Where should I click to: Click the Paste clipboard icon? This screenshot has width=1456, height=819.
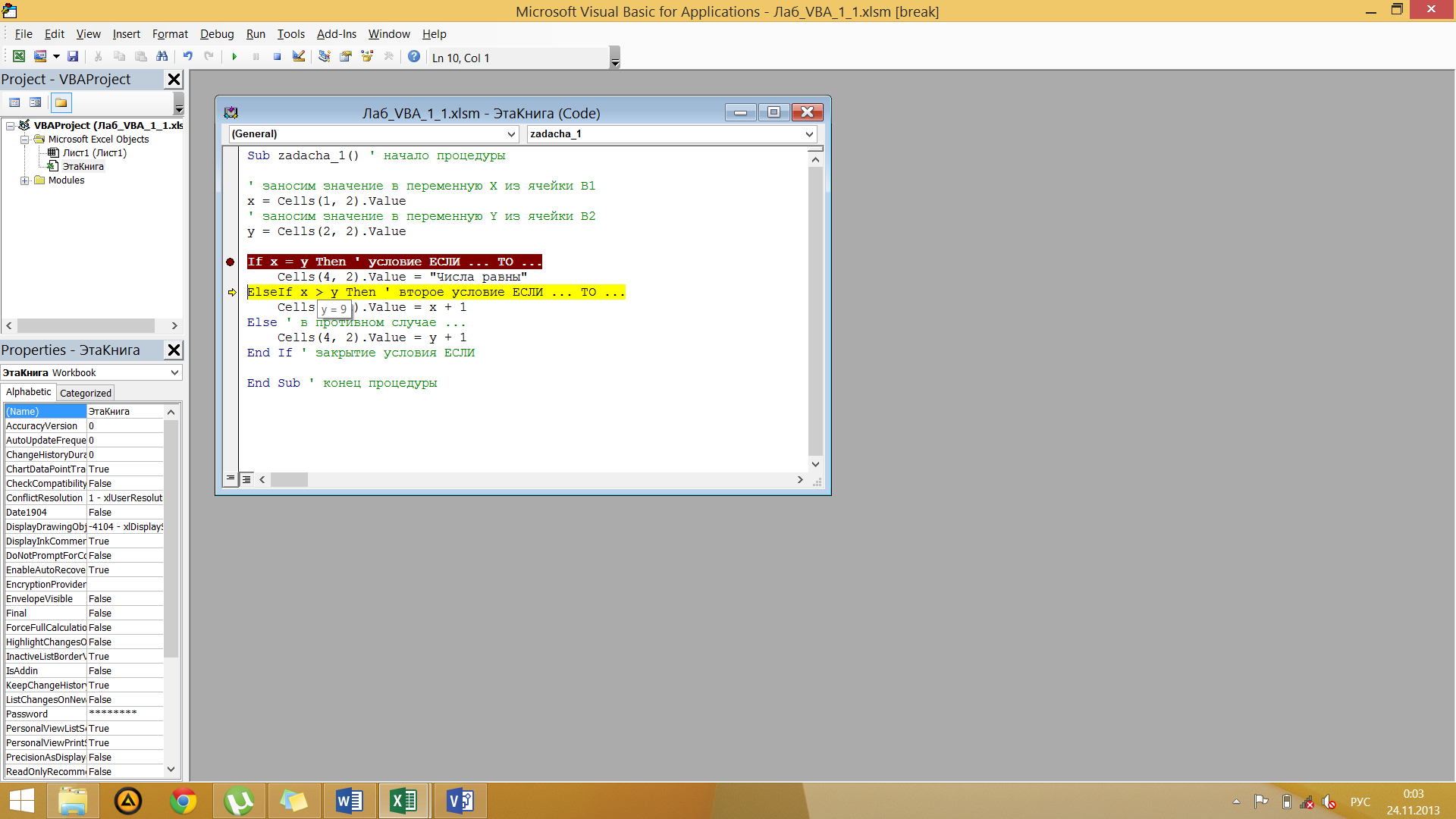140,56
